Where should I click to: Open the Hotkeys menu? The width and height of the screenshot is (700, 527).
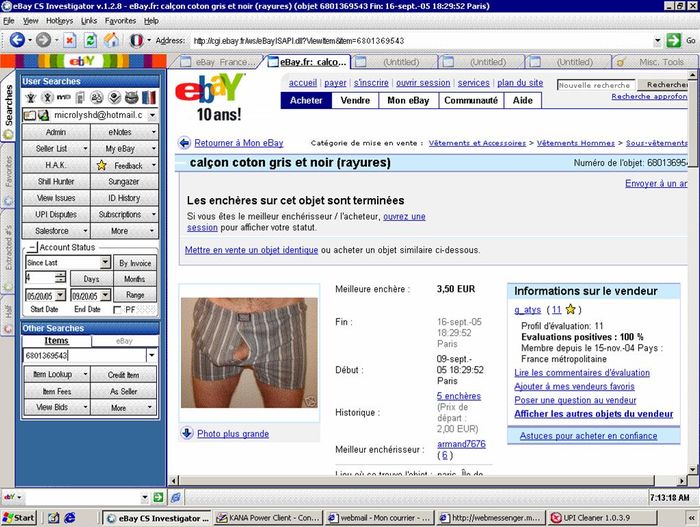[59, 21]
